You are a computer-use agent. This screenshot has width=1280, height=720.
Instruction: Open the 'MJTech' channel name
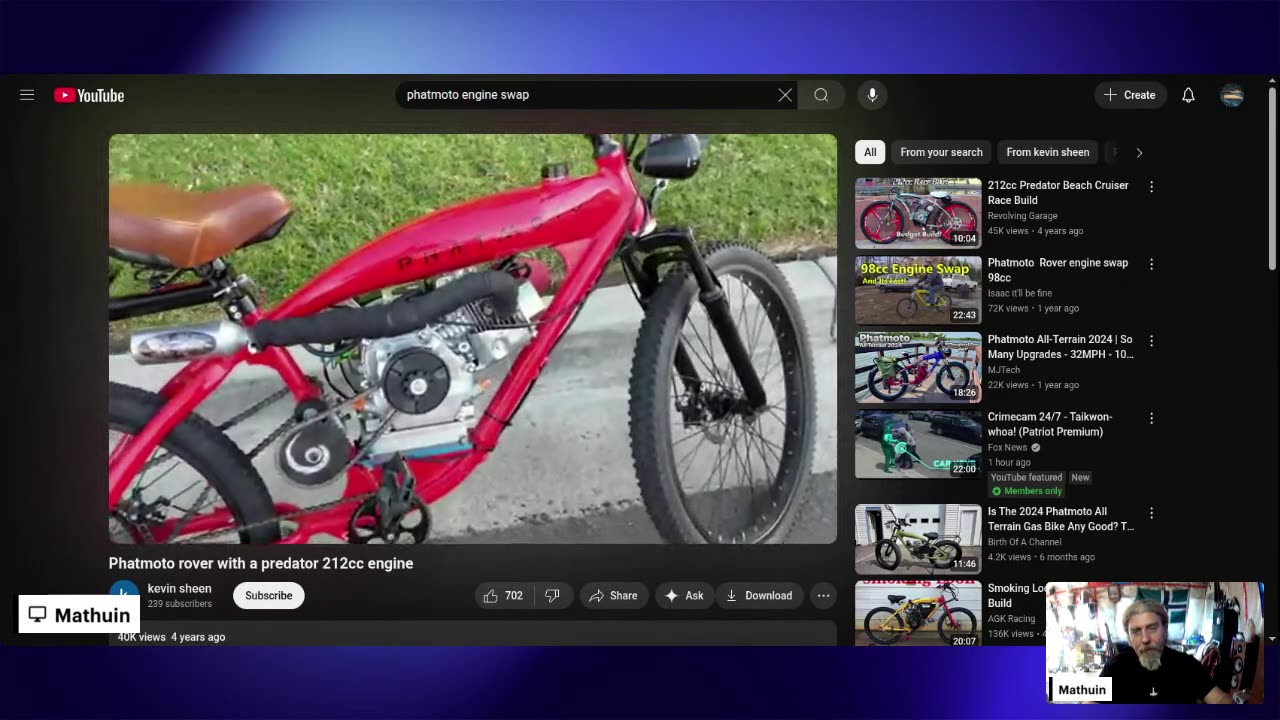click(1004, 370)
